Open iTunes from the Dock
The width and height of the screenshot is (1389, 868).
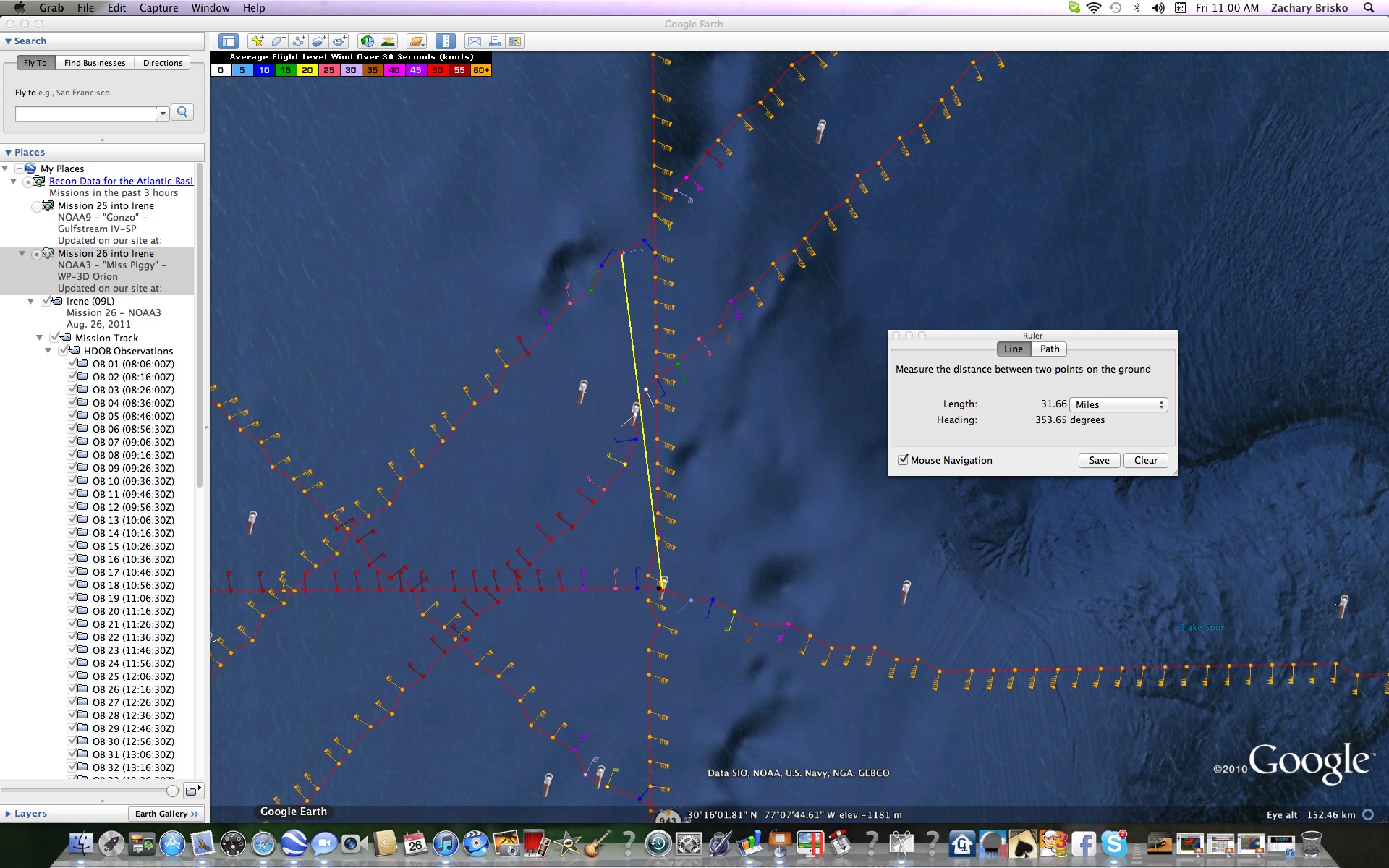(446, 843)
